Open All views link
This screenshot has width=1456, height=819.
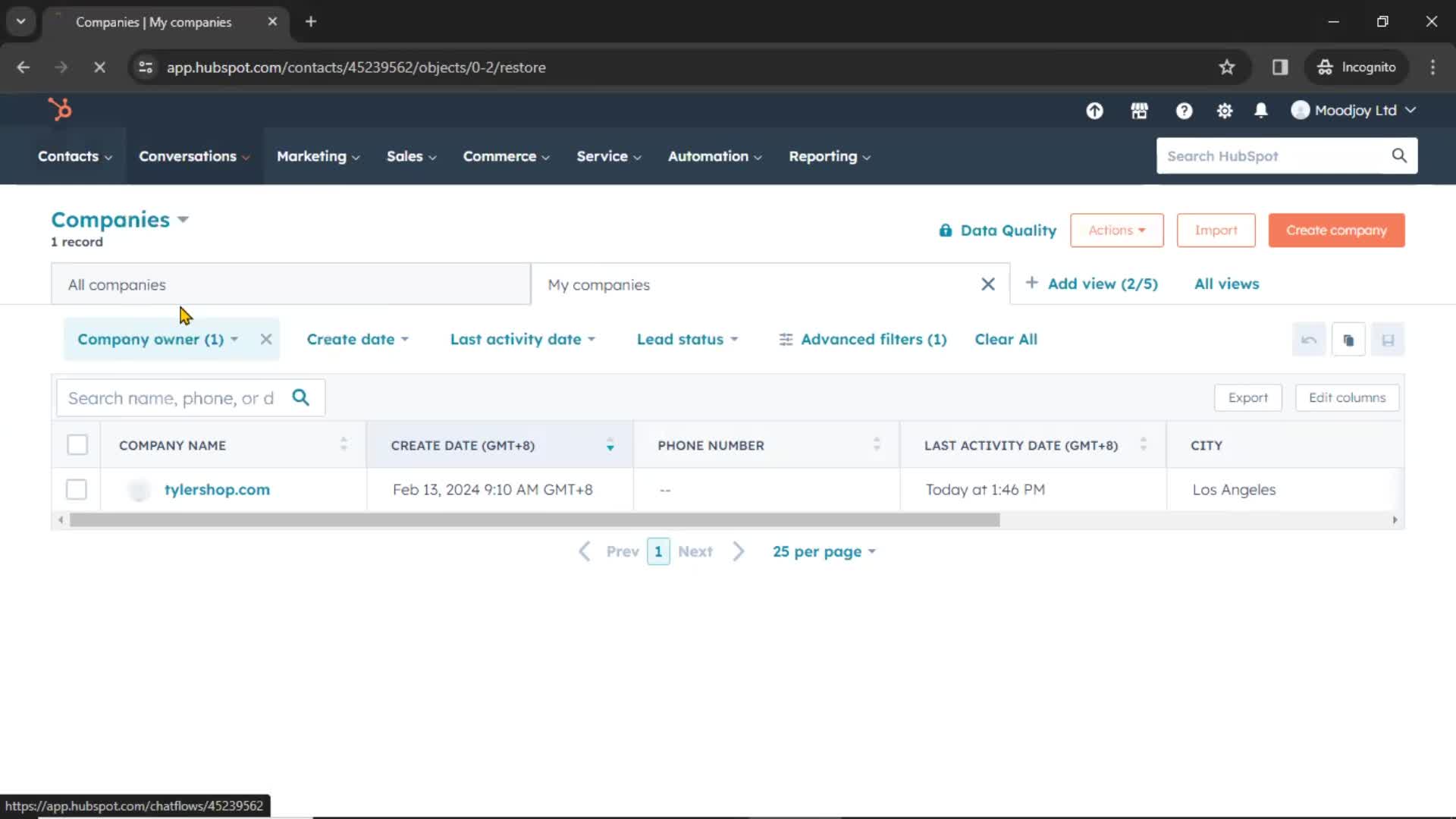pos(1226,284)
